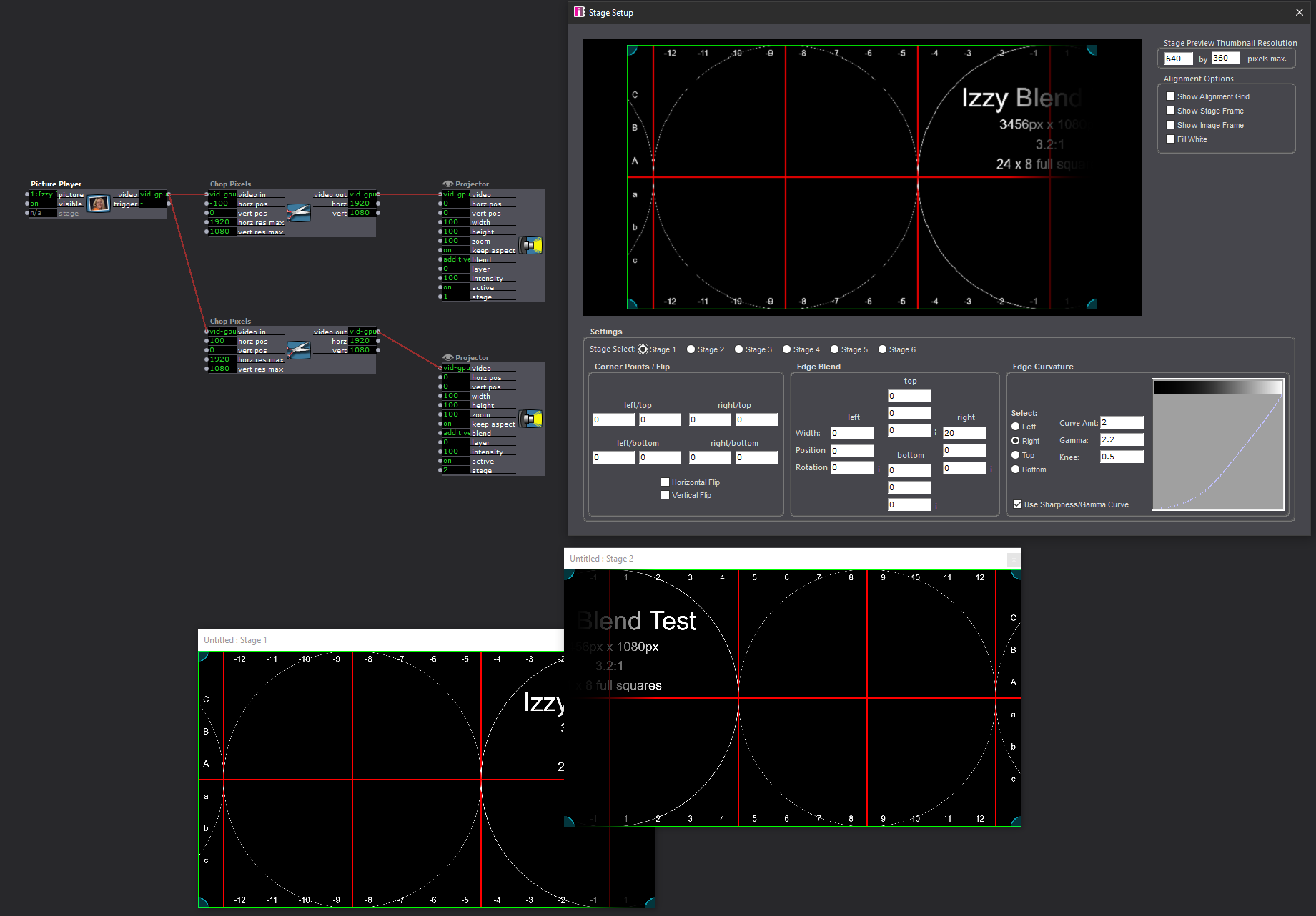
Task: Click Untitled Stage 1 window title bar
Action: click(x=381, y=640)
